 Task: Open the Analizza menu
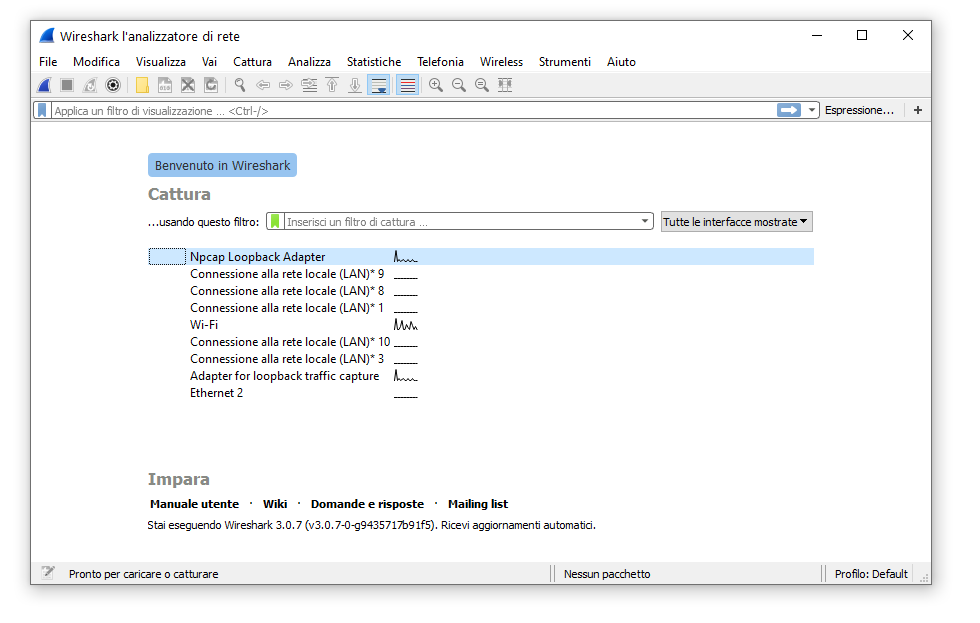309,61
